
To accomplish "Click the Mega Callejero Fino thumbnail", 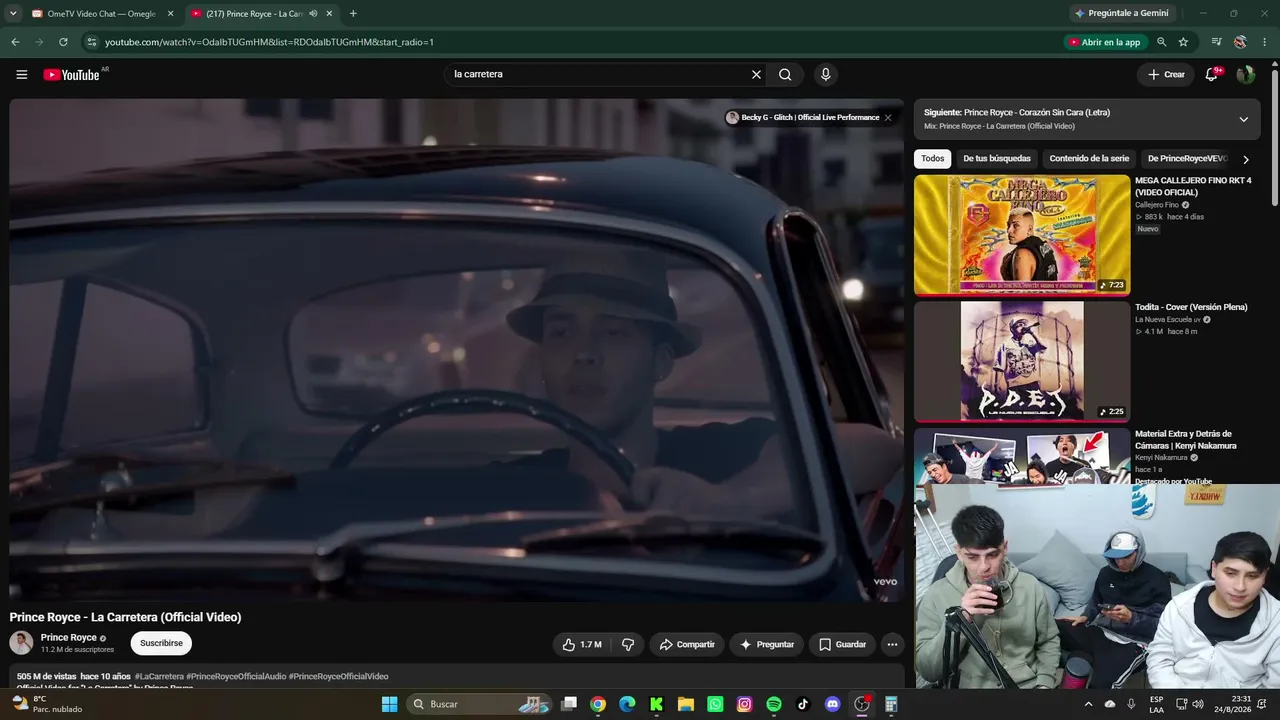I will pos(1022,235).
